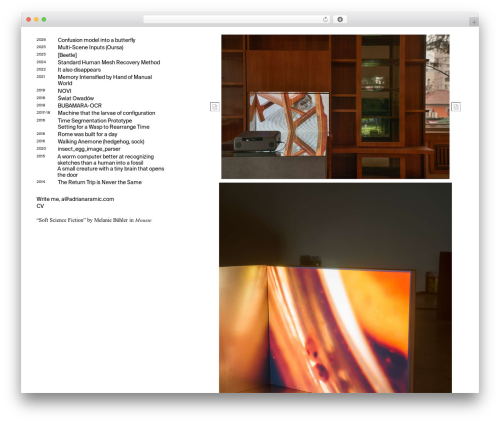Screen dimensions: 500x423
Task: Go to the next slide using the right arrow icon
Action: click(x=456, y=107)
